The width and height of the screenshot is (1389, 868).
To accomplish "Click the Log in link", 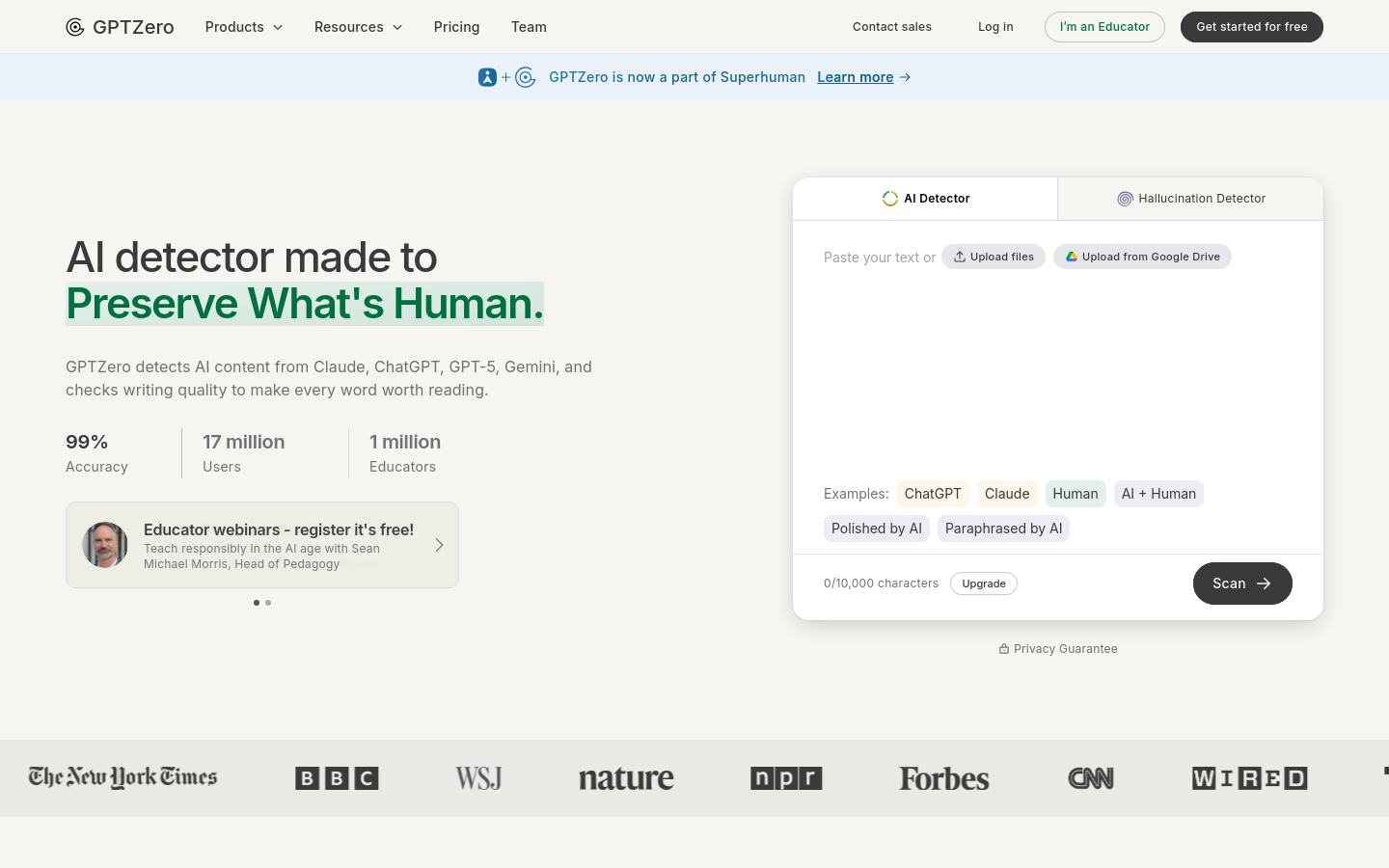I will [x=995, y=27].
